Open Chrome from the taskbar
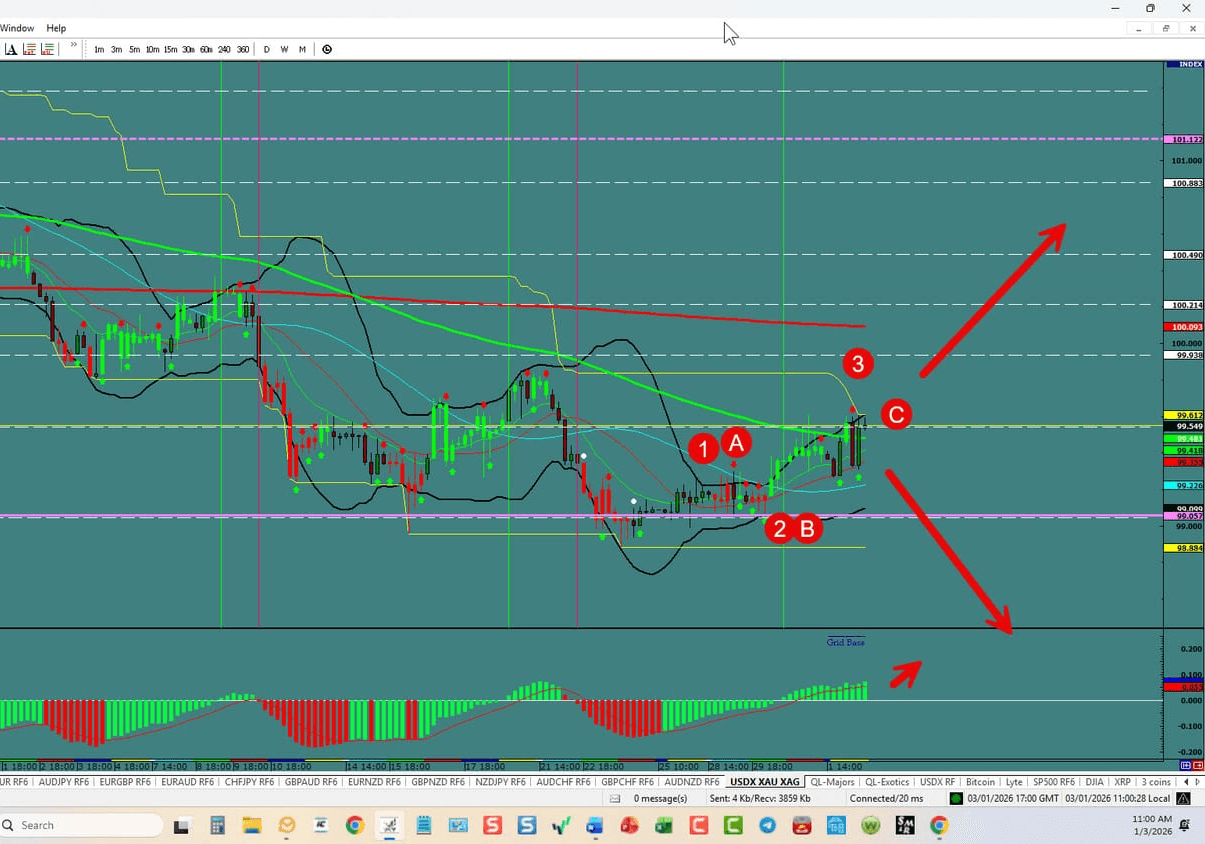Image resolution: width=1205 pixels, height=844 pixels. click(355, 825)
